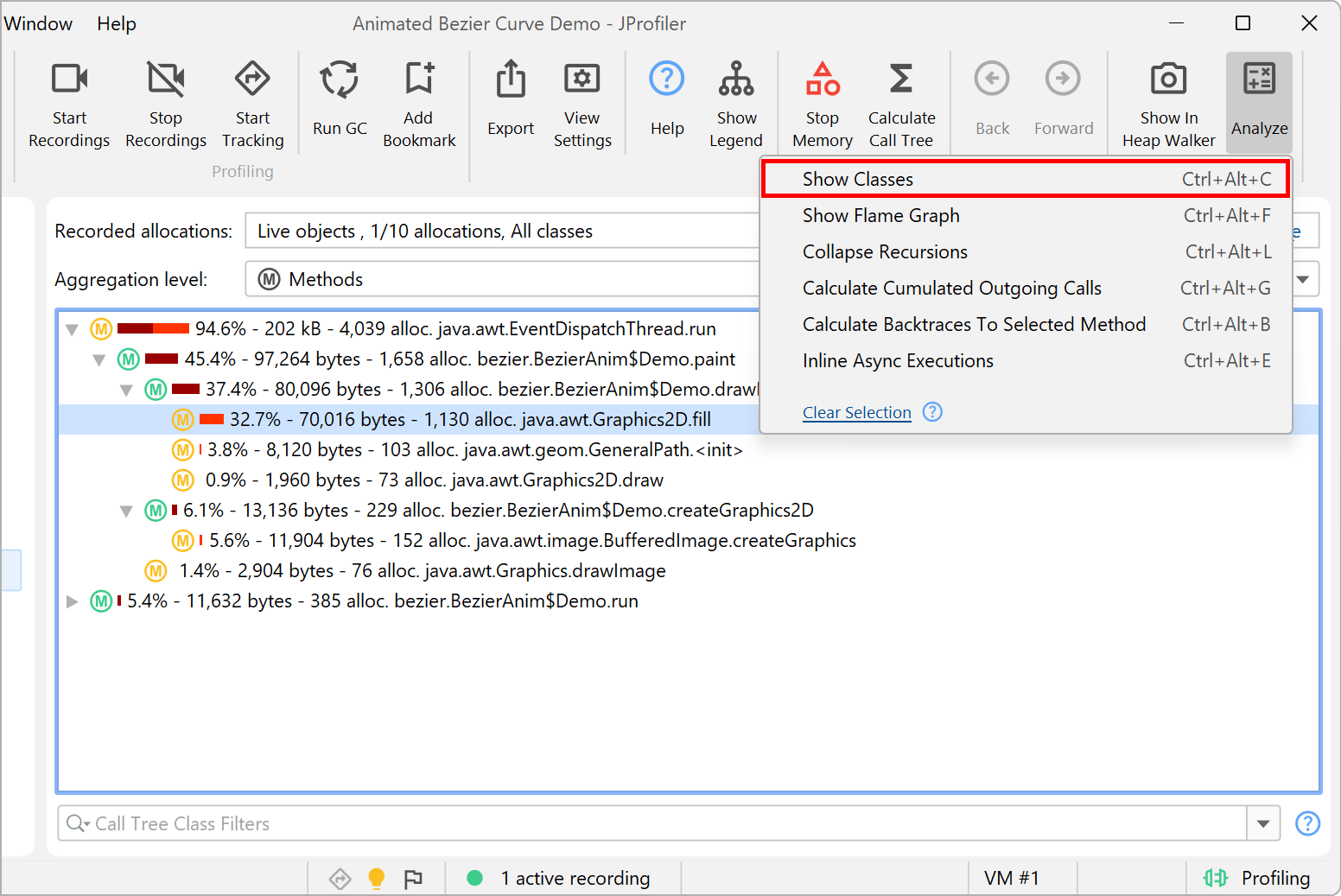Screen dimensions: 1341x896
Task: Stop memory recording via Stop Memory
Action: coord(823,79)
